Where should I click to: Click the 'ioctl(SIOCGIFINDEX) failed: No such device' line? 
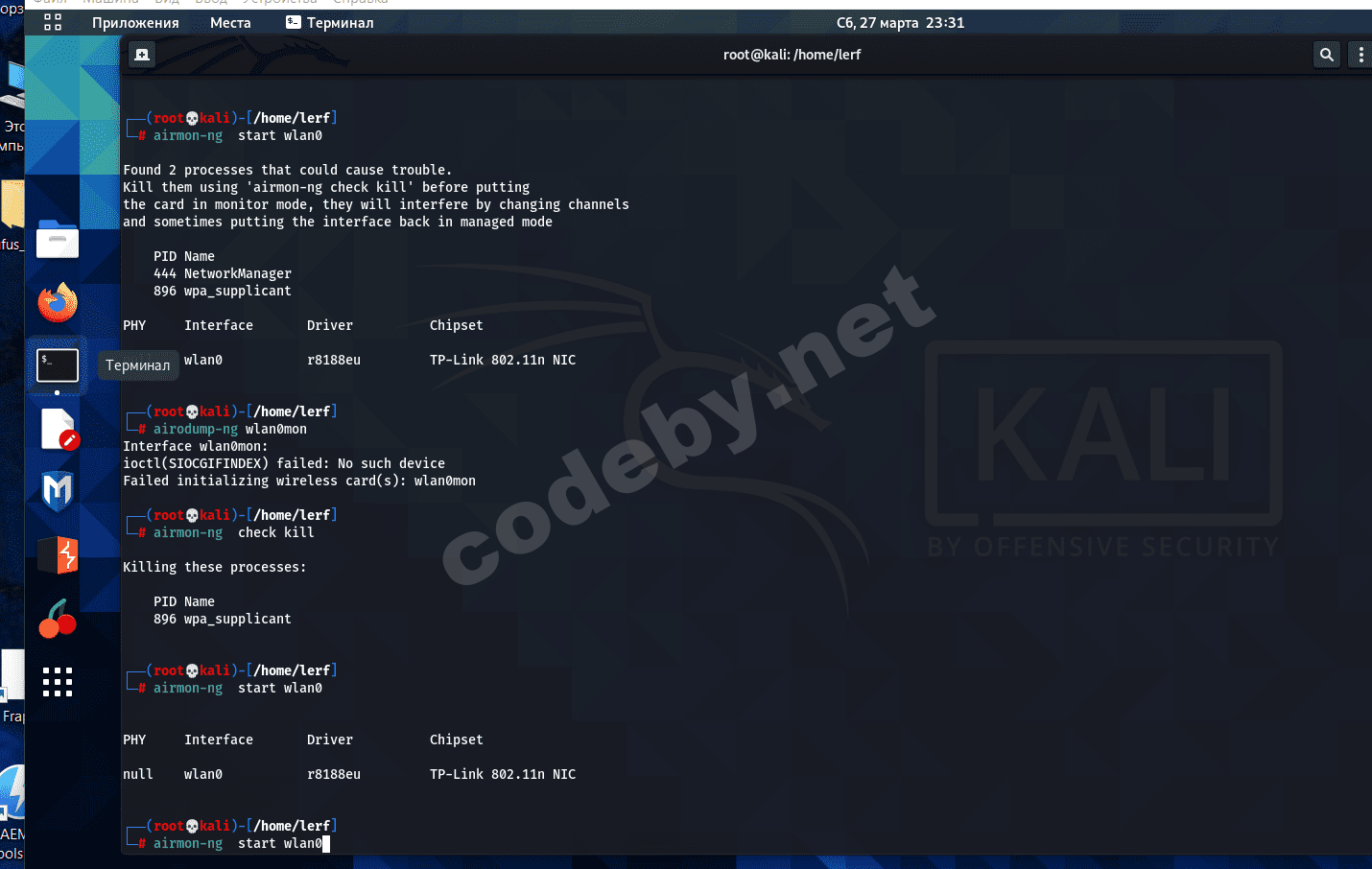pos(284,463)
